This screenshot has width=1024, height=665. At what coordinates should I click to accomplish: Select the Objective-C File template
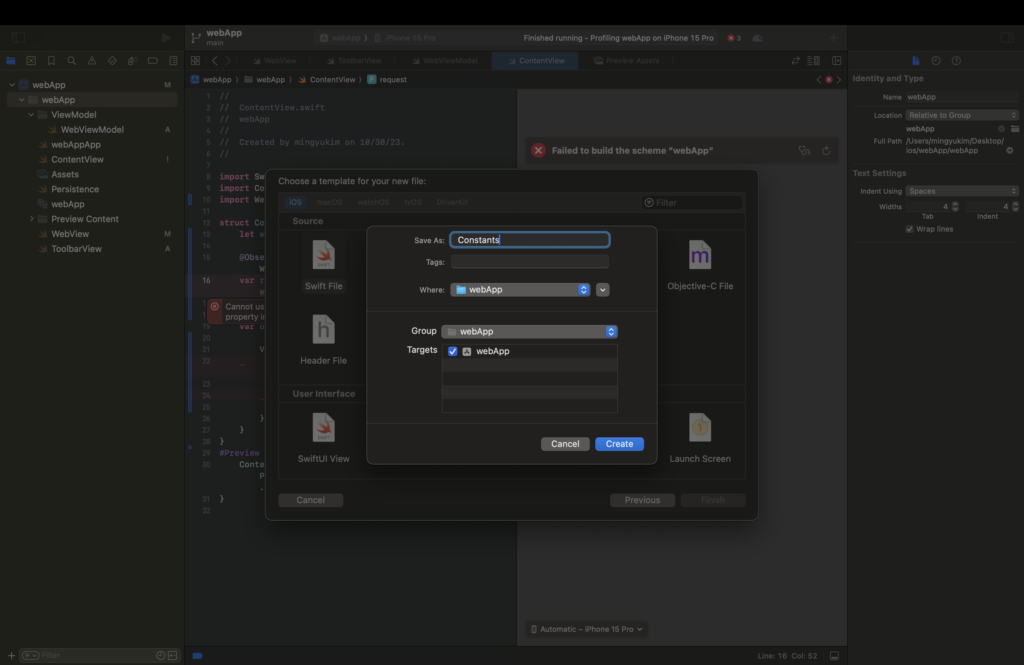[699, 265]
